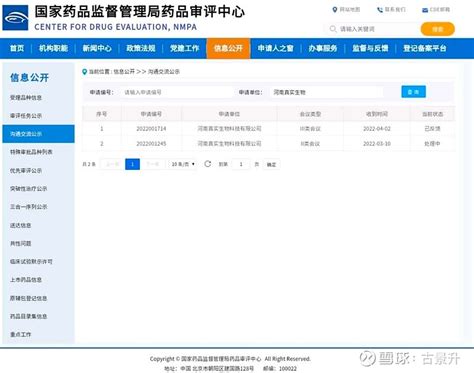This screenshot has height=373, width=474.
Task: Open 送达信息 in the sidebar
Action: click(20, 225)
